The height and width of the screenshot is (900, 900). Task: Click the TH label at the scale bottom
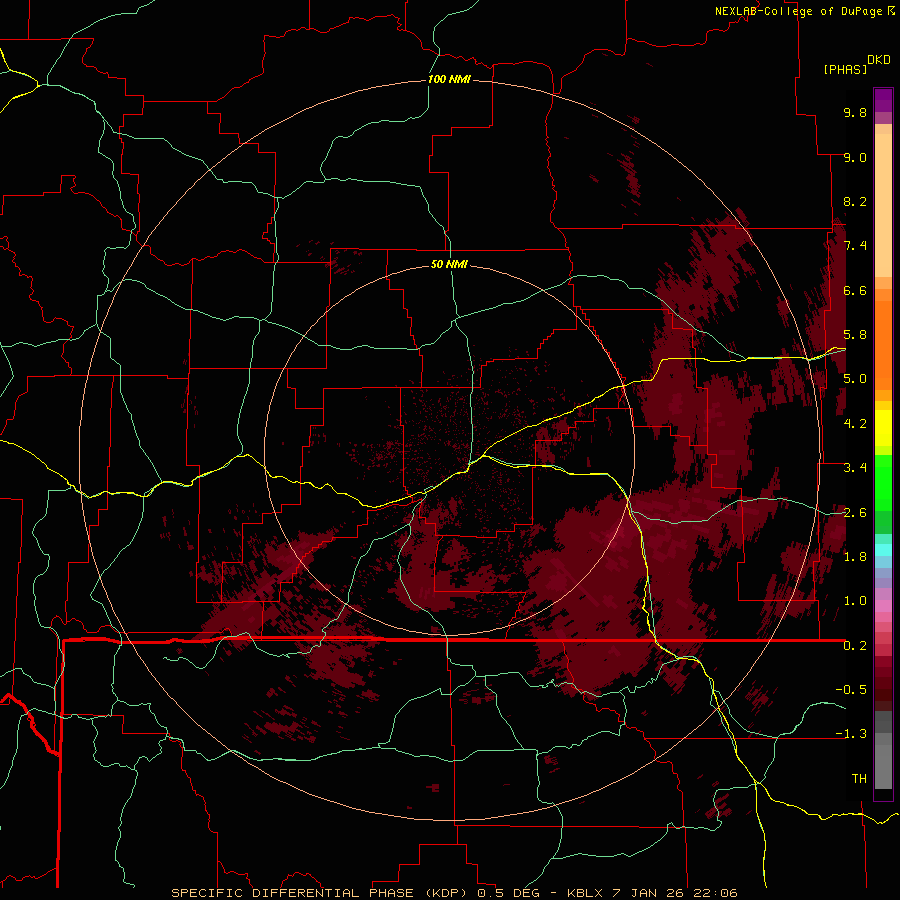(859, 779)
